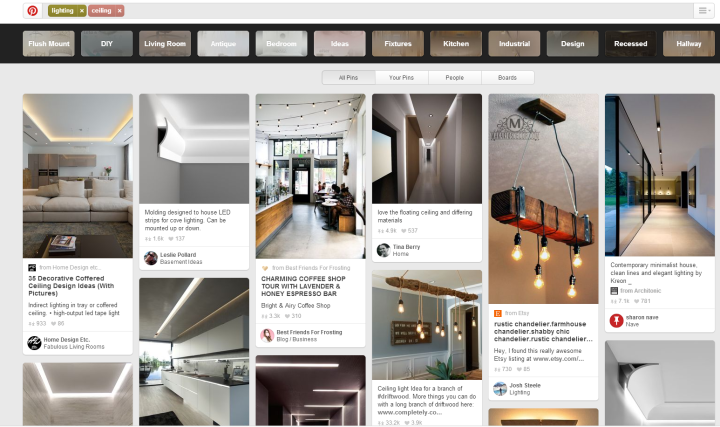The width and height of the screenshot is (720, 427).
Task: Remove the "lighting" search tag
Action: [x=81, y=10]
